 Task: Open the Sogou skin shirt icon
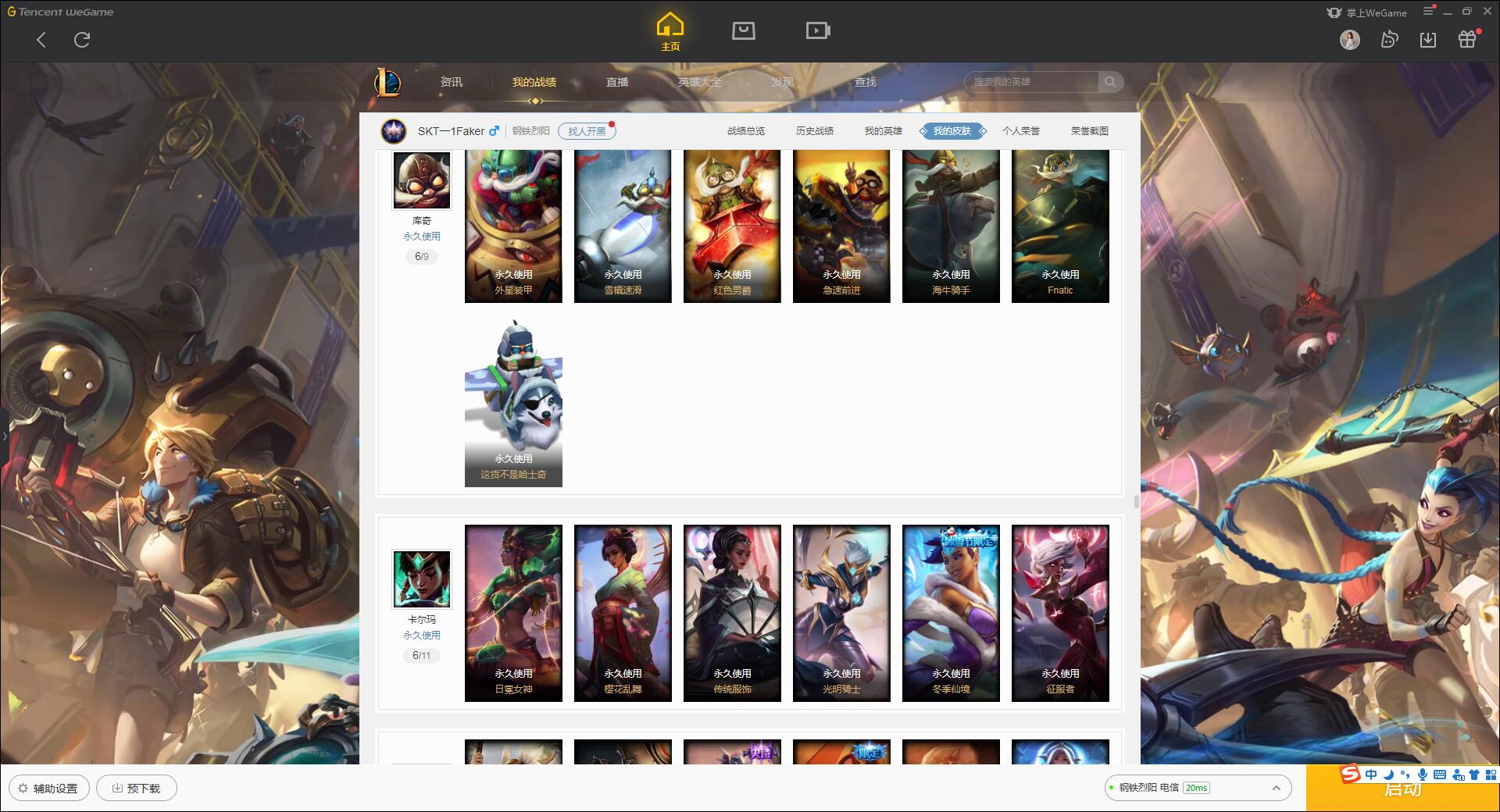1474,775
